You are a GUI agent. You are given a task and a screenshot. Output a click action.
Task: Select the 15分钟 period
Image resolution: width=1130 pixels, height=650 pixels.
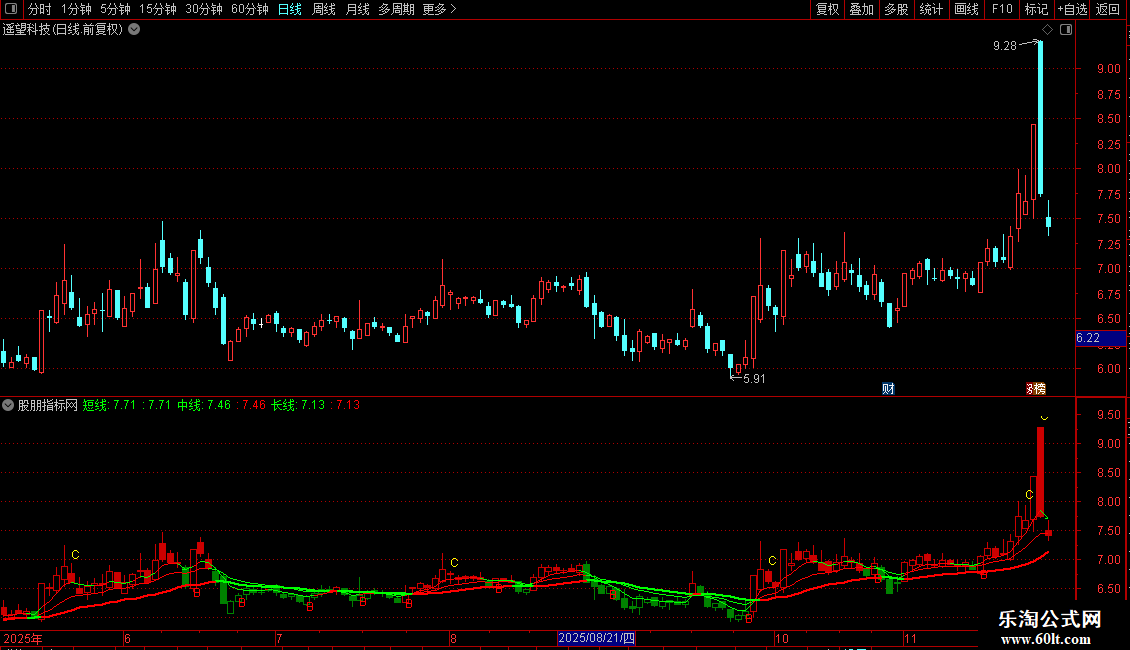157,9
